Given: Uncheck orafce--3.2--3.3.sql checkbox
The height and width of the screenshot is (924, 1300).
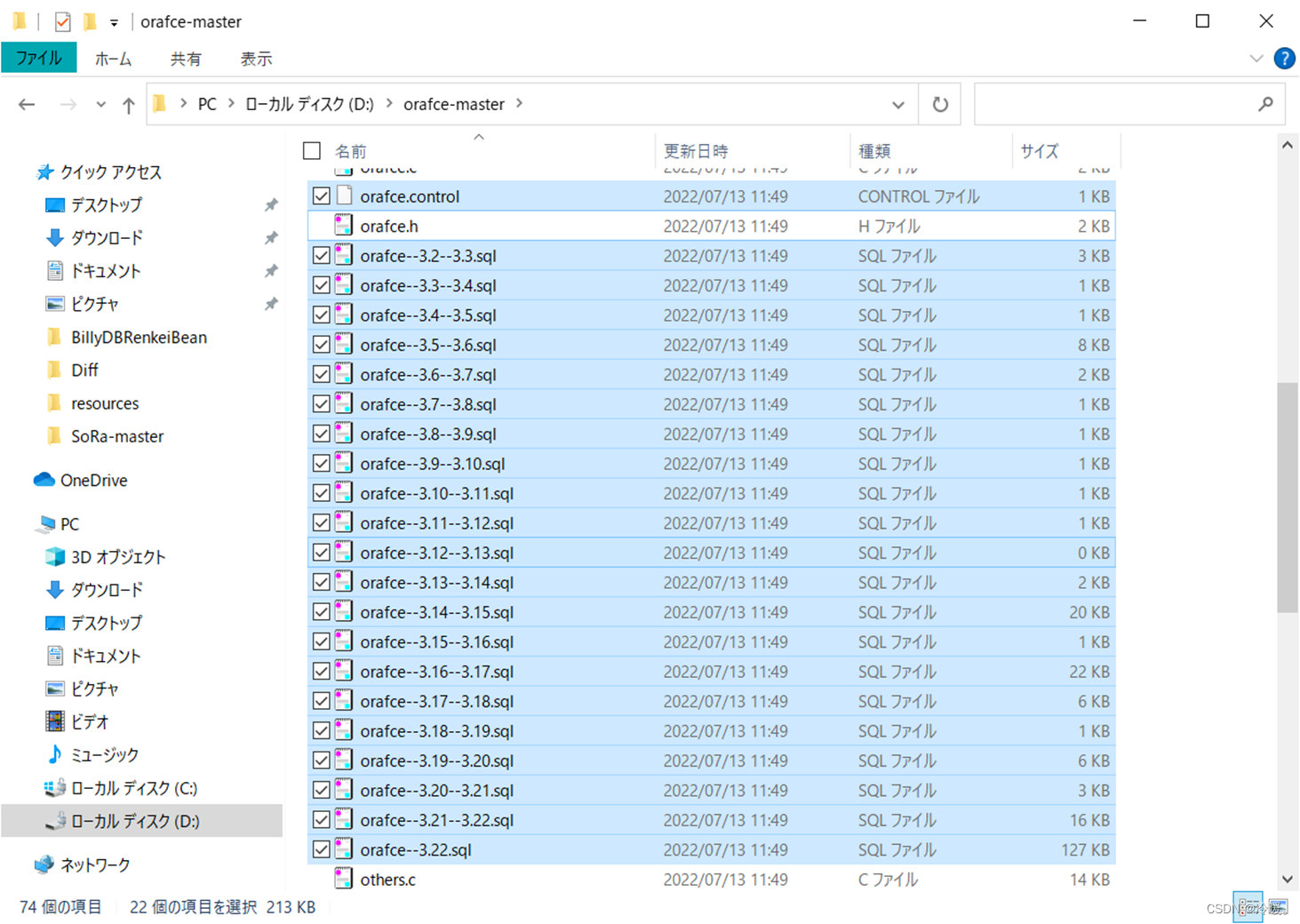Looking at the screenshot, I should pos(322,256).
